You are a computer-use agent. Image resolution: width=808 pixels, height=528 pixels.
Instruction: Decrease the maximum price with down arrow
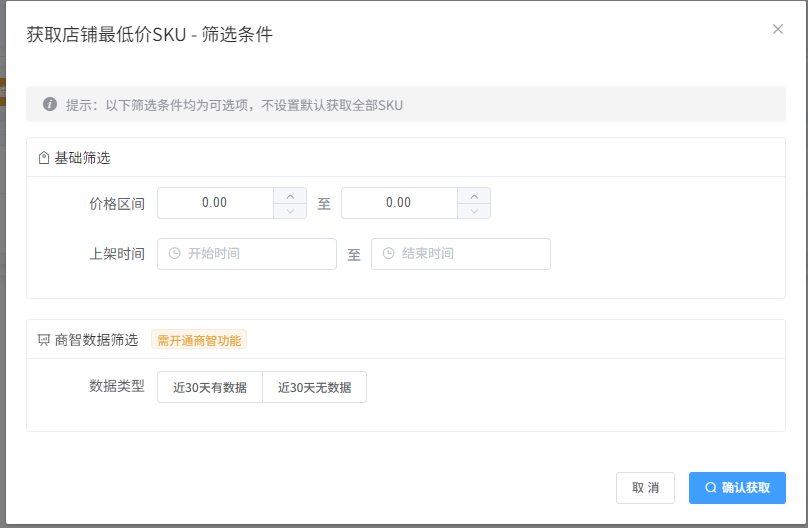(474, 211)
